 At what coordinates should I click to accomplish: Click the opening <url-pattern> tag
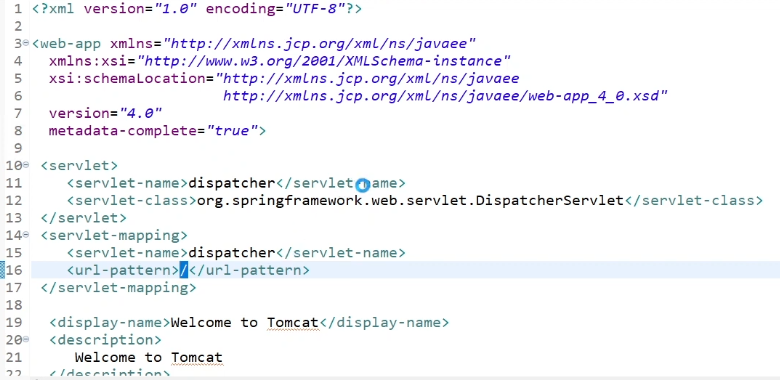coord(123,270)
